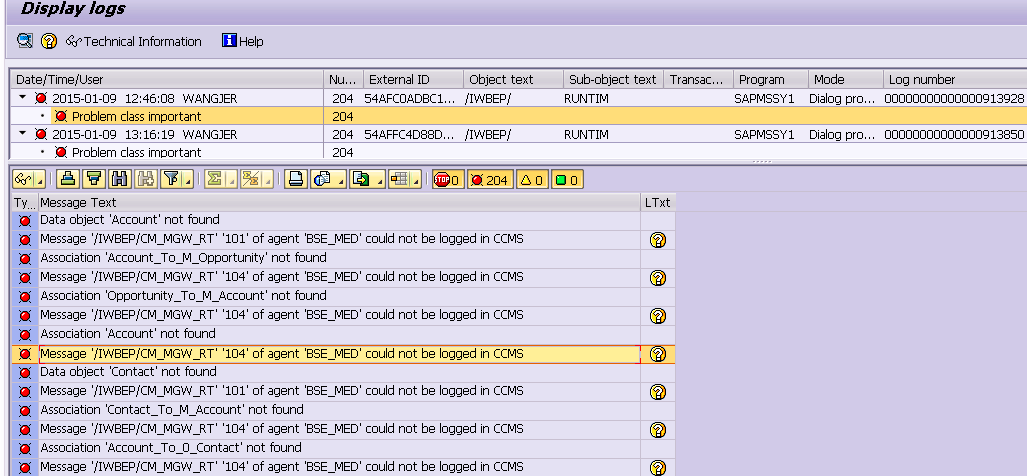Toggle the Stop messages filter showing 0

[x=447, y=179]
